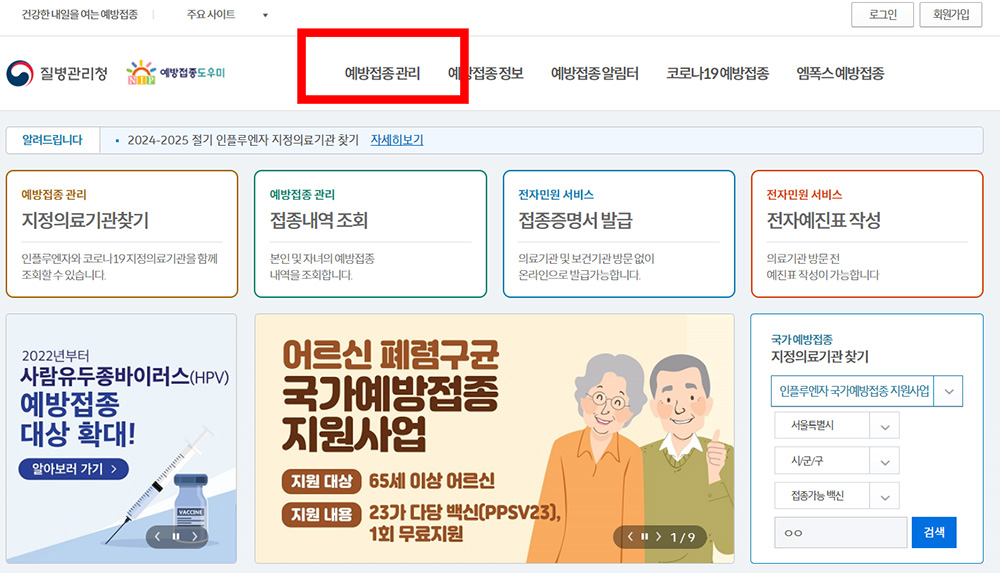Viewport: 1000px width, 573px height.
Task: Open the 서울특별시 region dropdown
Action: [836, 426]
